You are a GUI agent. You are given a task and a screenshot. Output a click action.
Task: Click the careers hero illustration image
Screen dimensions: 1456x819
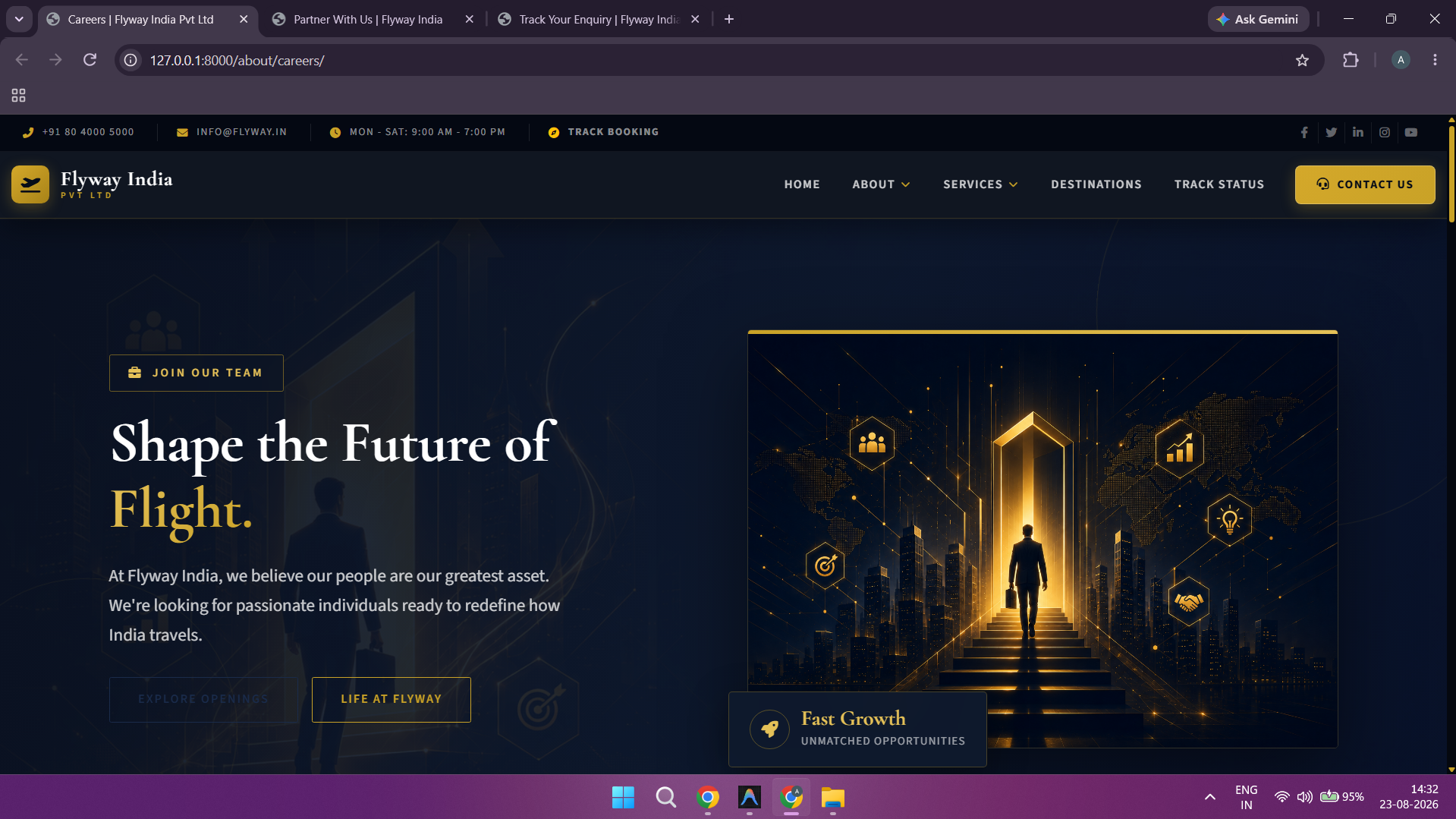coord(1042,539)
